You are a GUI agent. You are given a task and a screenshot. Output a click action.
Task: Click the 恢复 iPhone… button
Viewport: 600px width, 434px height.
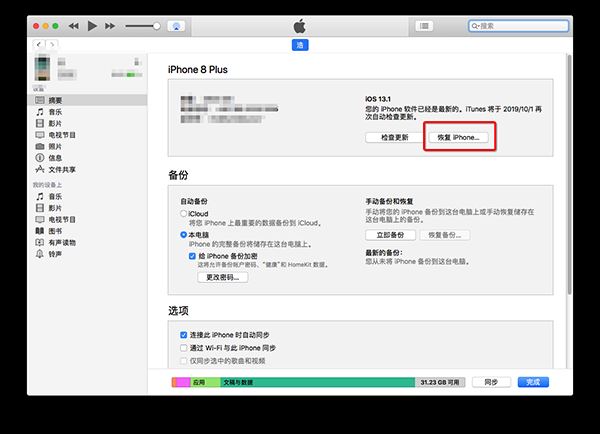(x=458, y=136)
